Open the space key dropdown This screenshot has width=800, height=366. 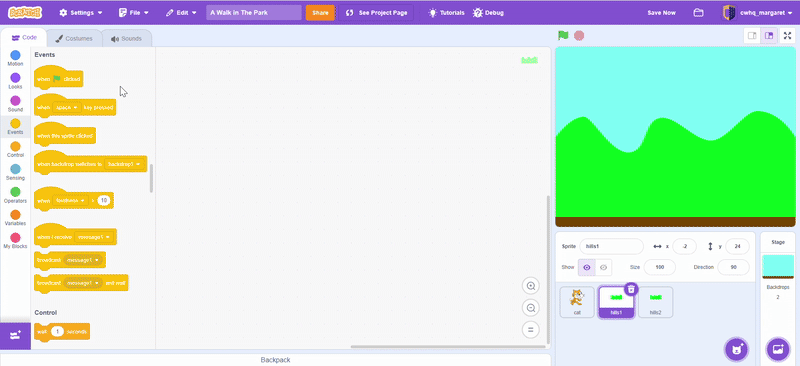click(67, 108)
